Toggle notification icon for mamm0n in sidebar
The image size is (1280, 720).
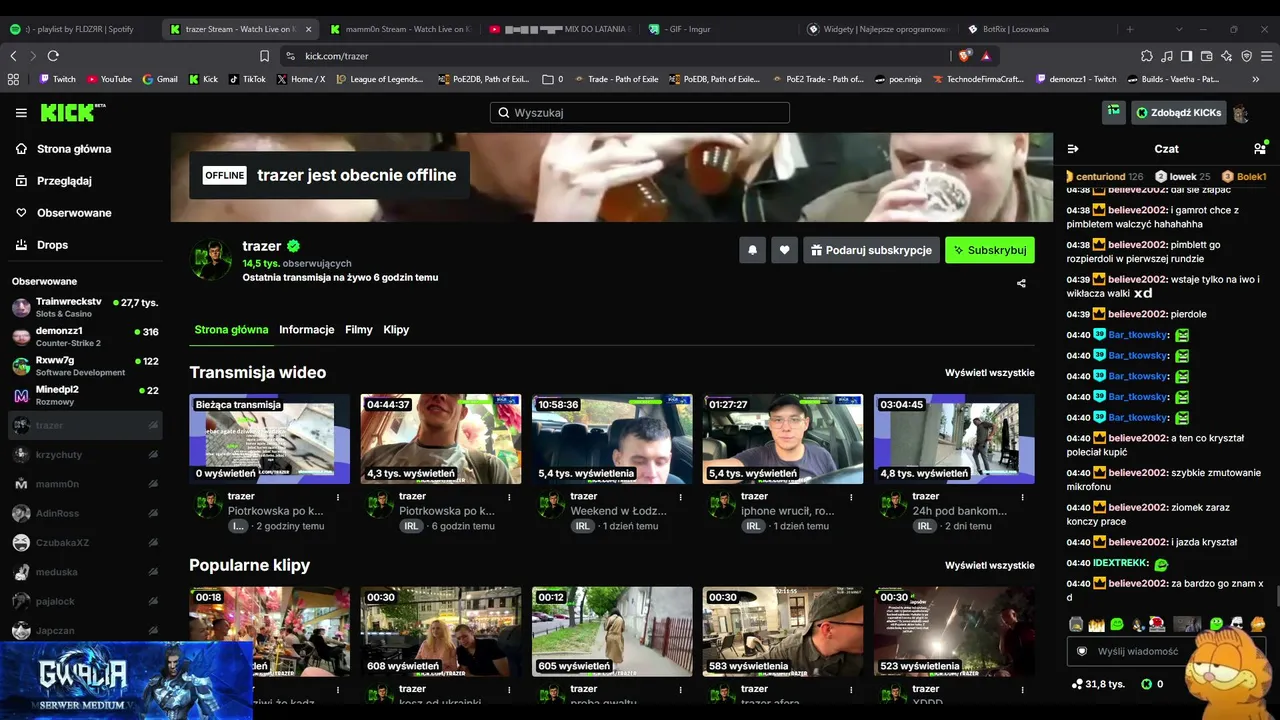point(153,484)
